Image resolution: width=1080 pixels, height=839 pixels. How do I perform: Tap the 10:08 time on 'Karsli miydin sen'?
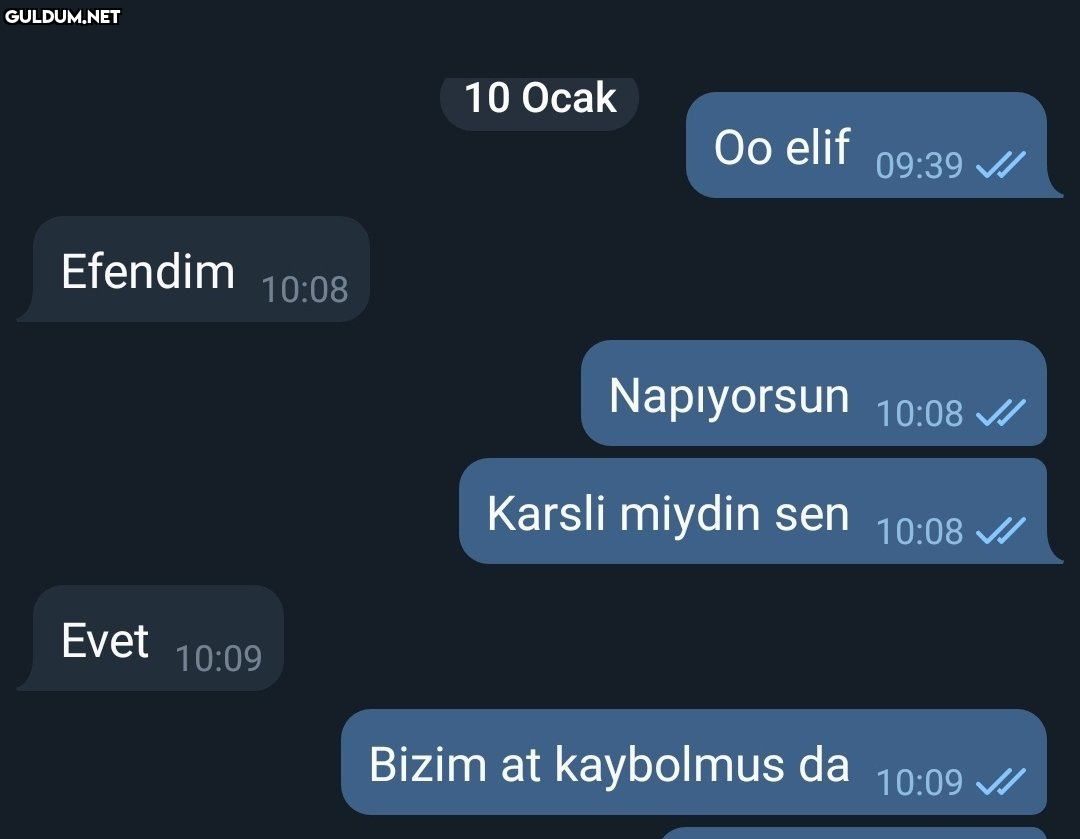click(919, 531)
